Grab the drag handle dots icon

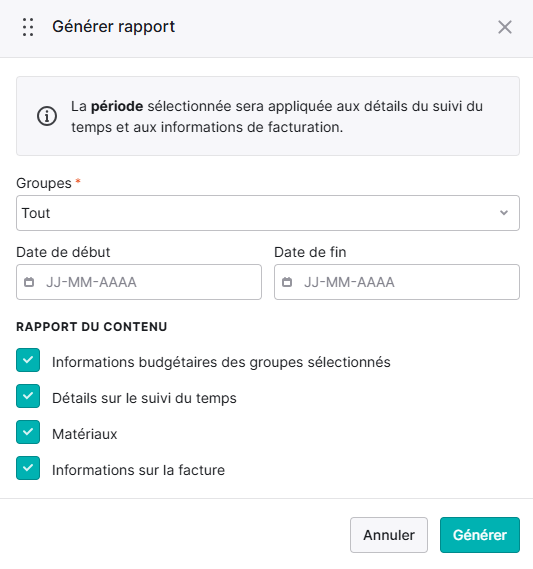click(x=28, y=27)
